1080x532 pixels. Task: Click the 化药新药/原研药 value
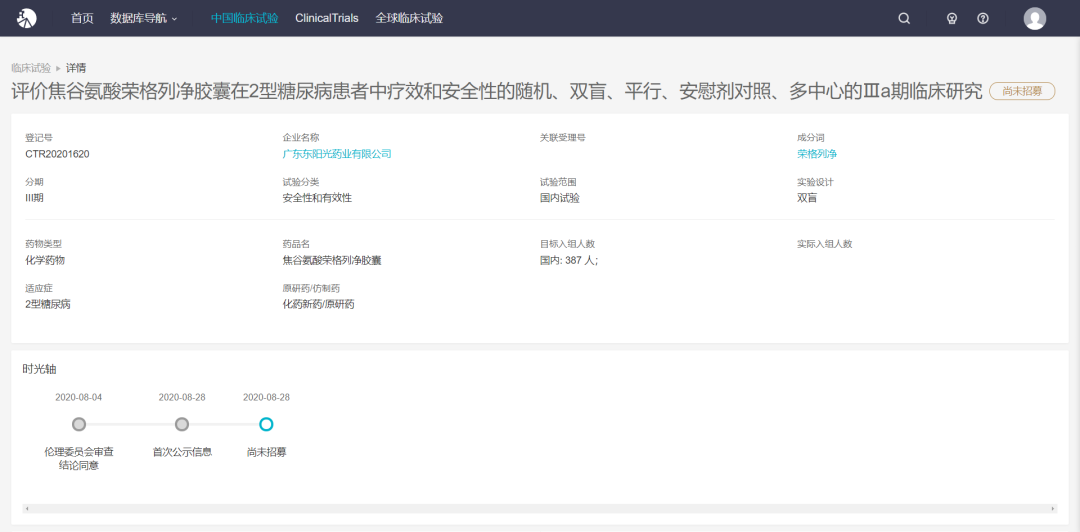318,305
